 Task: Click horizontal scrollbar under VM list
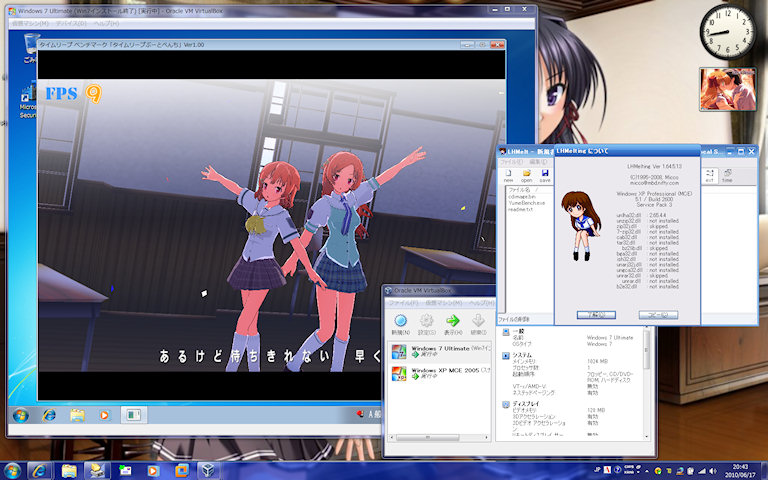(x=439, y=437)
